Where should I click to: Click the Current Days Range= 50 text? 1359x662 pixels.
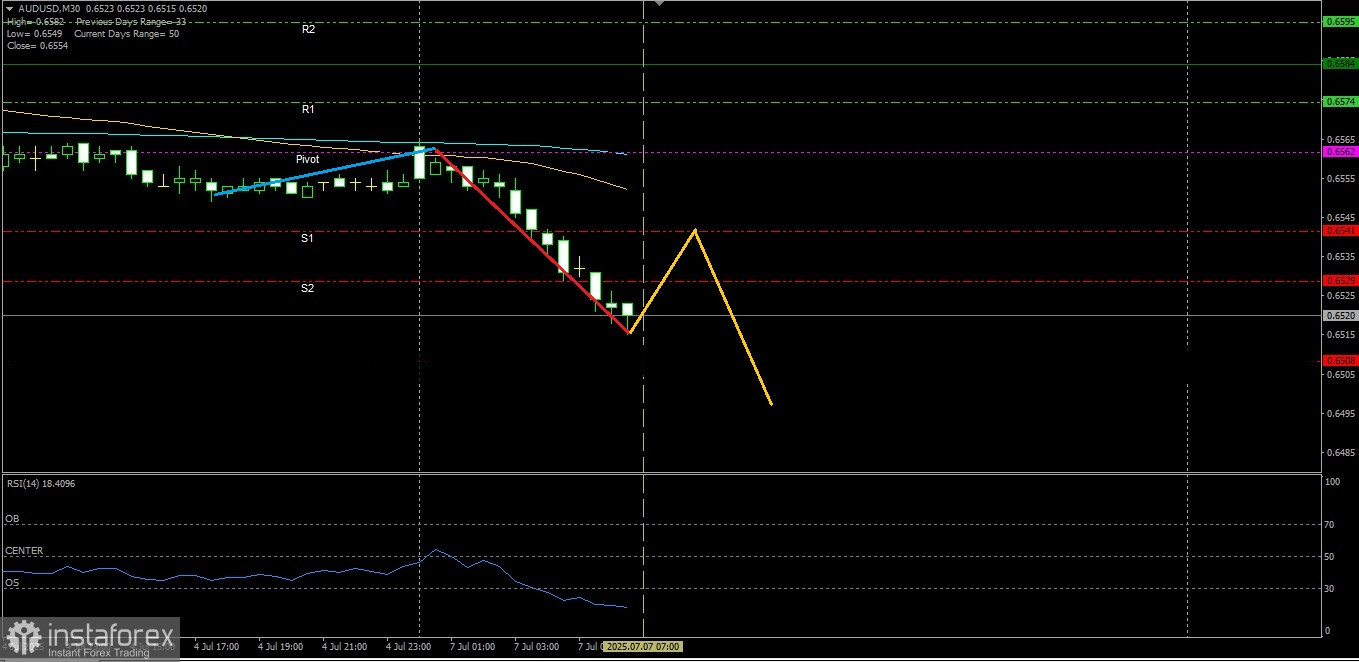[x=127, y=34]
